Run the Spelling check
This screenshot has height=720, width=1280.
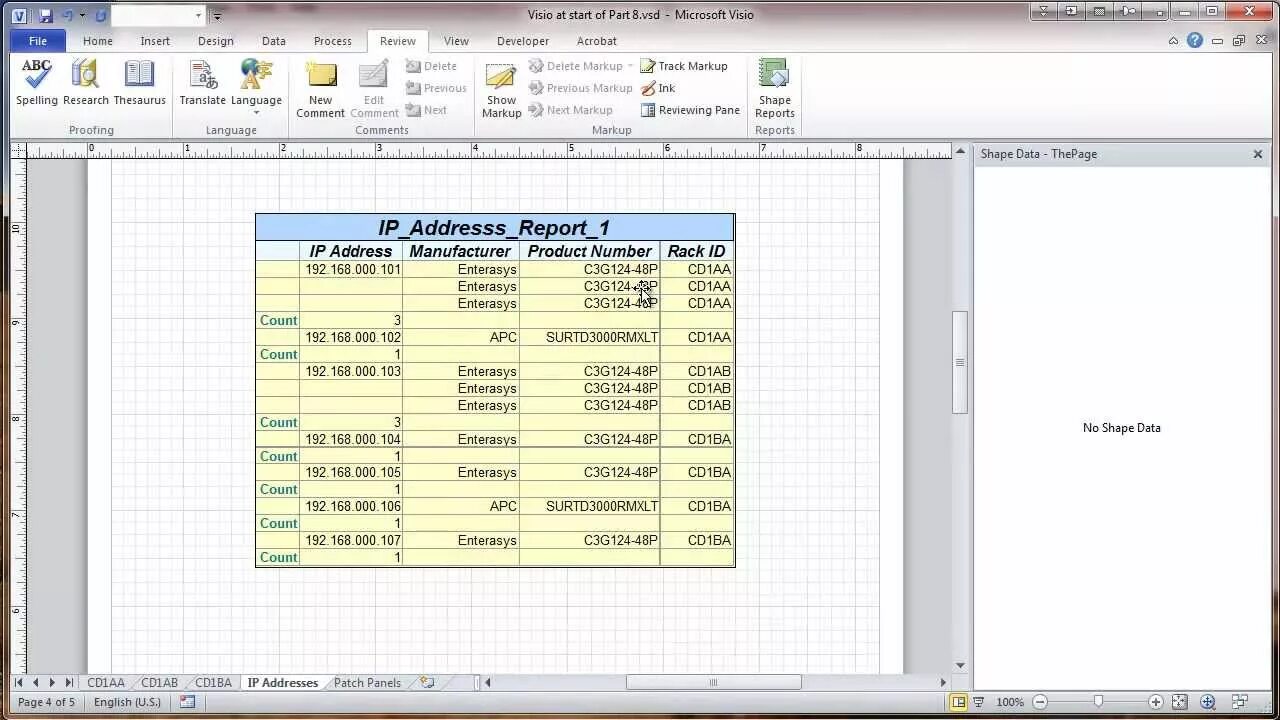pyautogui.click(x=37, y=83)
